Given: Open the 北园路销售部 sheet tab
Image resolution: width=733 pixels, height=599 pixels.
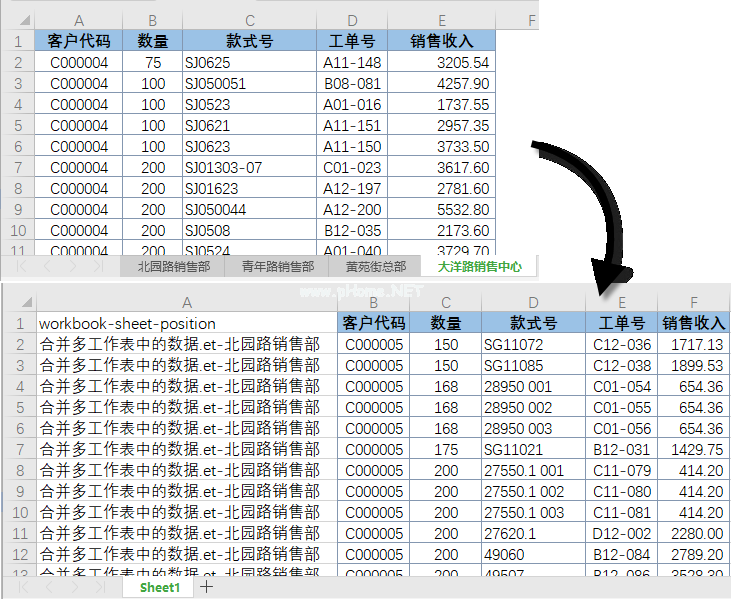Looking at the screenshot, I should [x=174, y=267].
